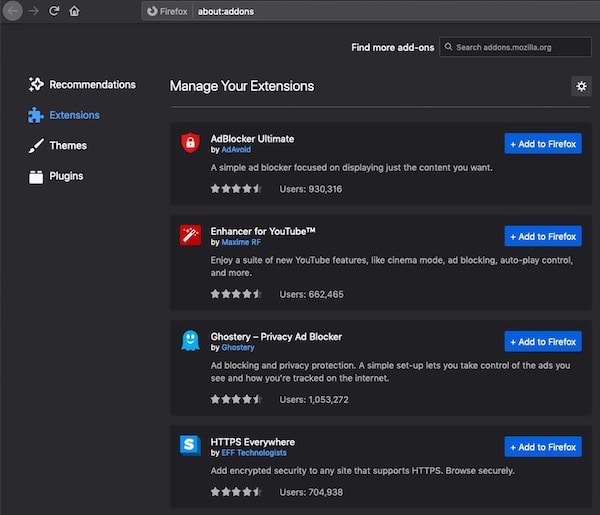
Task: Click the Ghostery ghost icon
Action: (x=190, y=341)
